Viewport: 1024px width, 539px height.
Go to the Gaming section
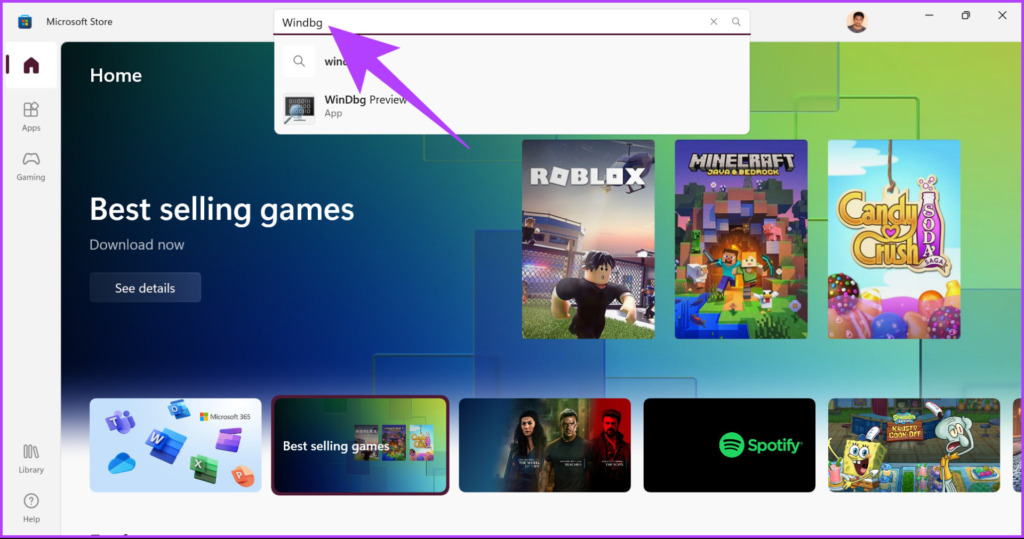click(x=31, y=166)
